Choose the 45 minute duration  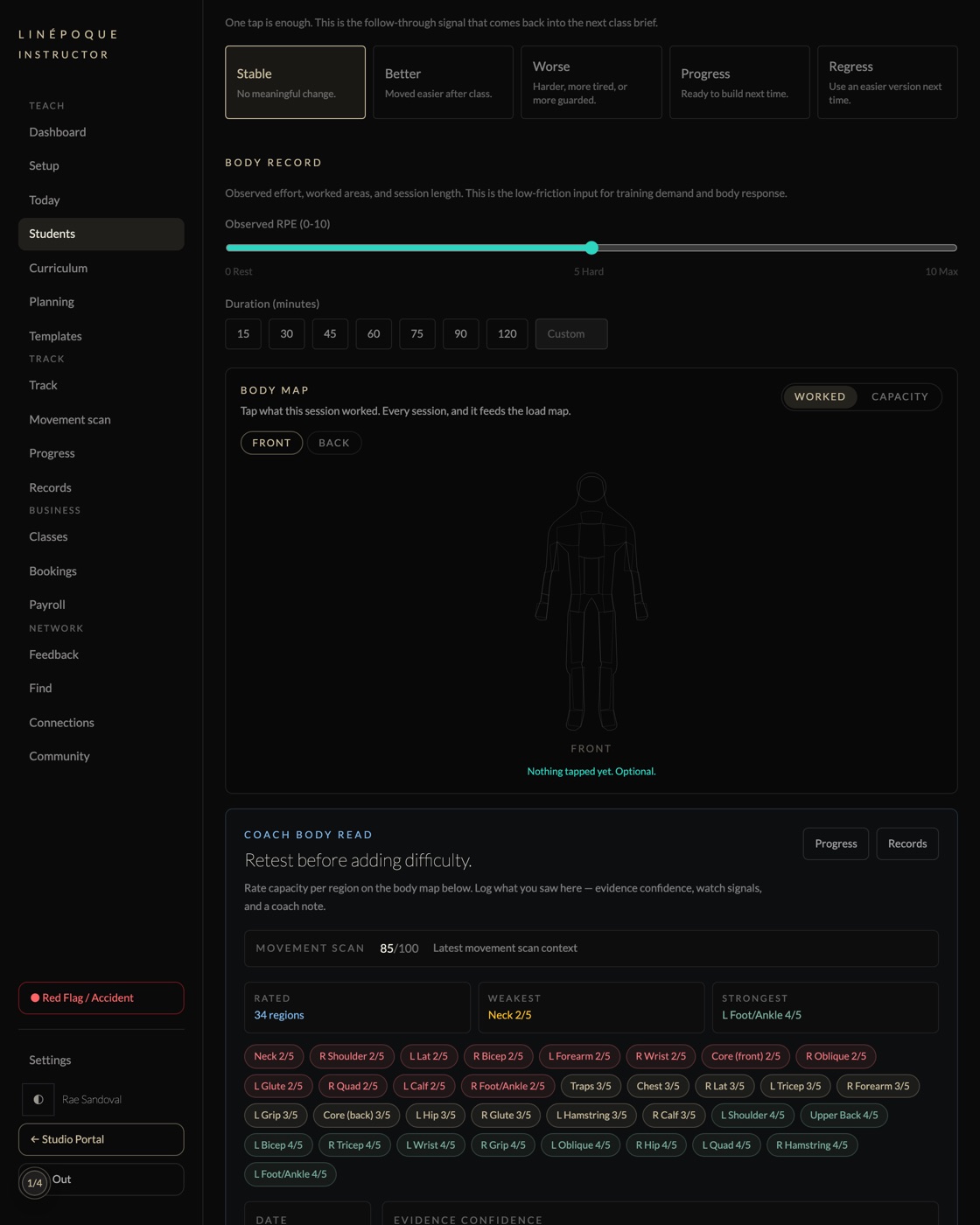pos(330,333)
